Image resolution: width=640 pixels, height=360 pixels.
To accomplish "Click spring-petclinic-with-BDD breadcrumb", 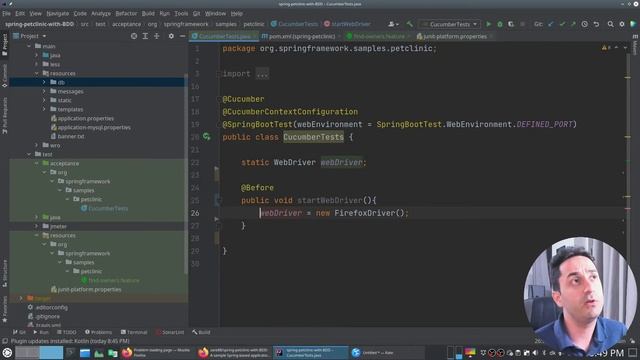I will 40,24.
